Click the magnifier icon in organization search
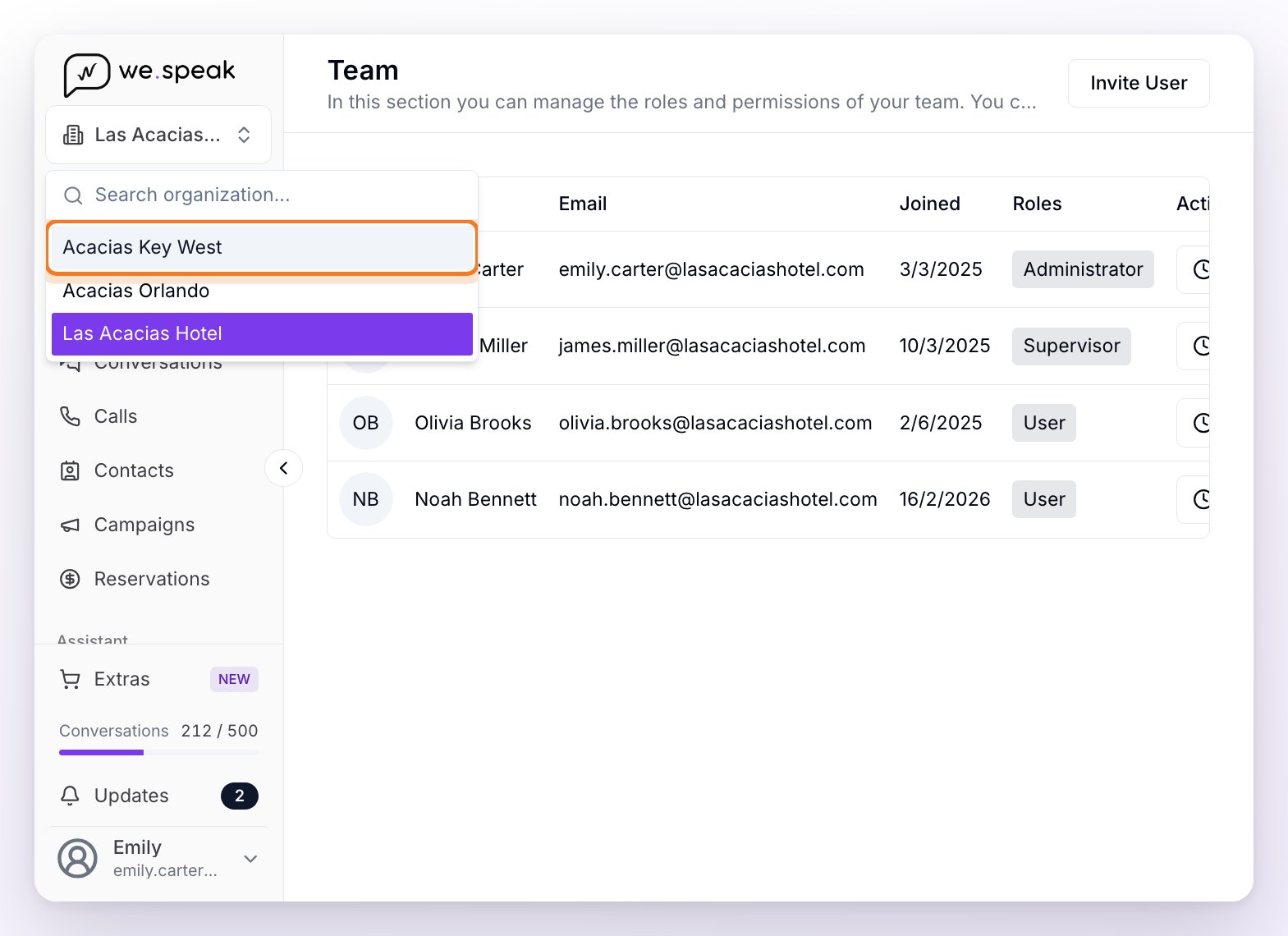 (73, 195)
